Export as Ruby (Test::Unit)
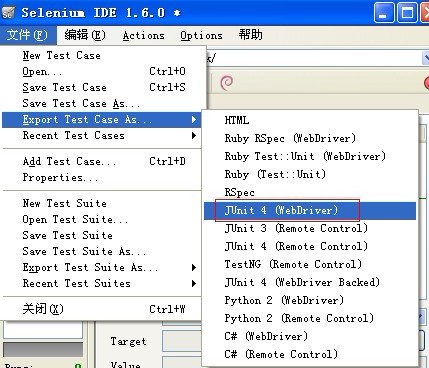 (310, 174)
